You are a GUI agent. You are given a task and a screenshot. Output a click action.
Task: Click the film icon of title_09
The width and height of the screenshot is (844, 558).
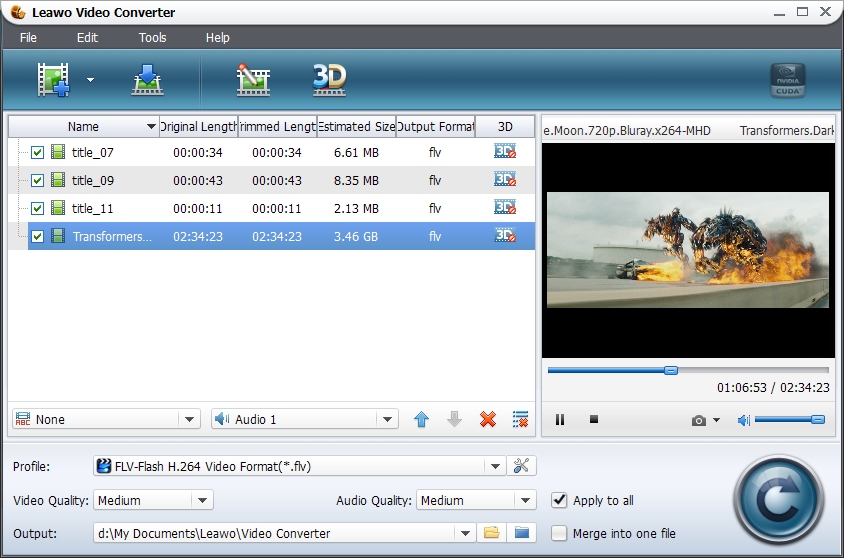click(58, 180)
